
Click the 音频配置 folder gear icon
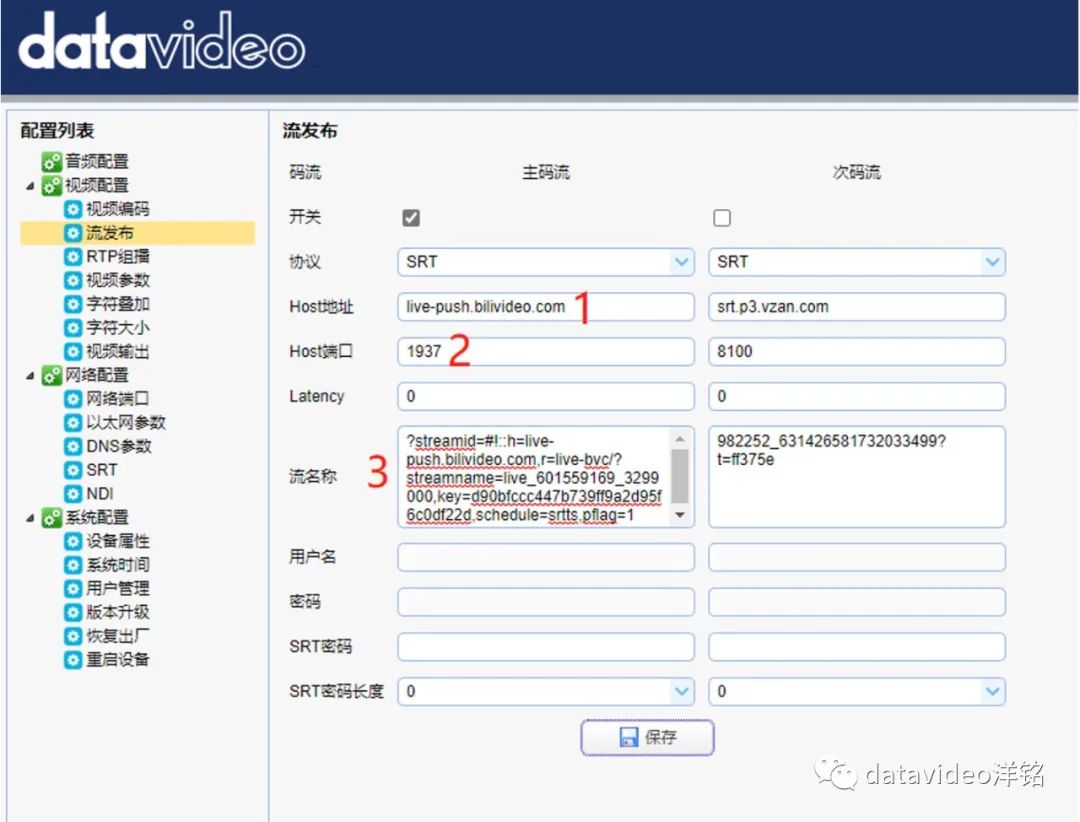point(51,162)
